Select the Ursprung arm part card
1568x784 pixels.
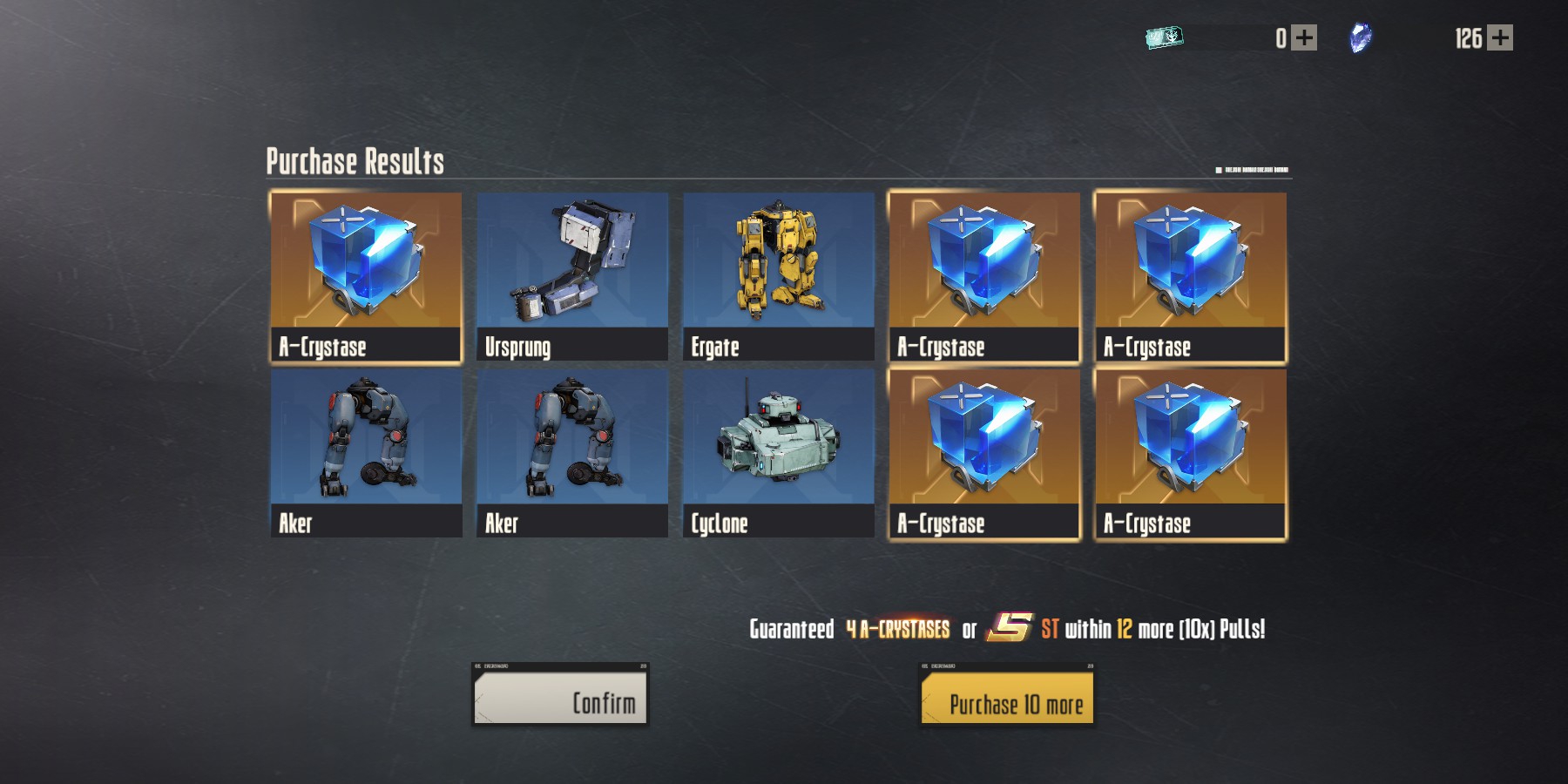pos(572,276)
